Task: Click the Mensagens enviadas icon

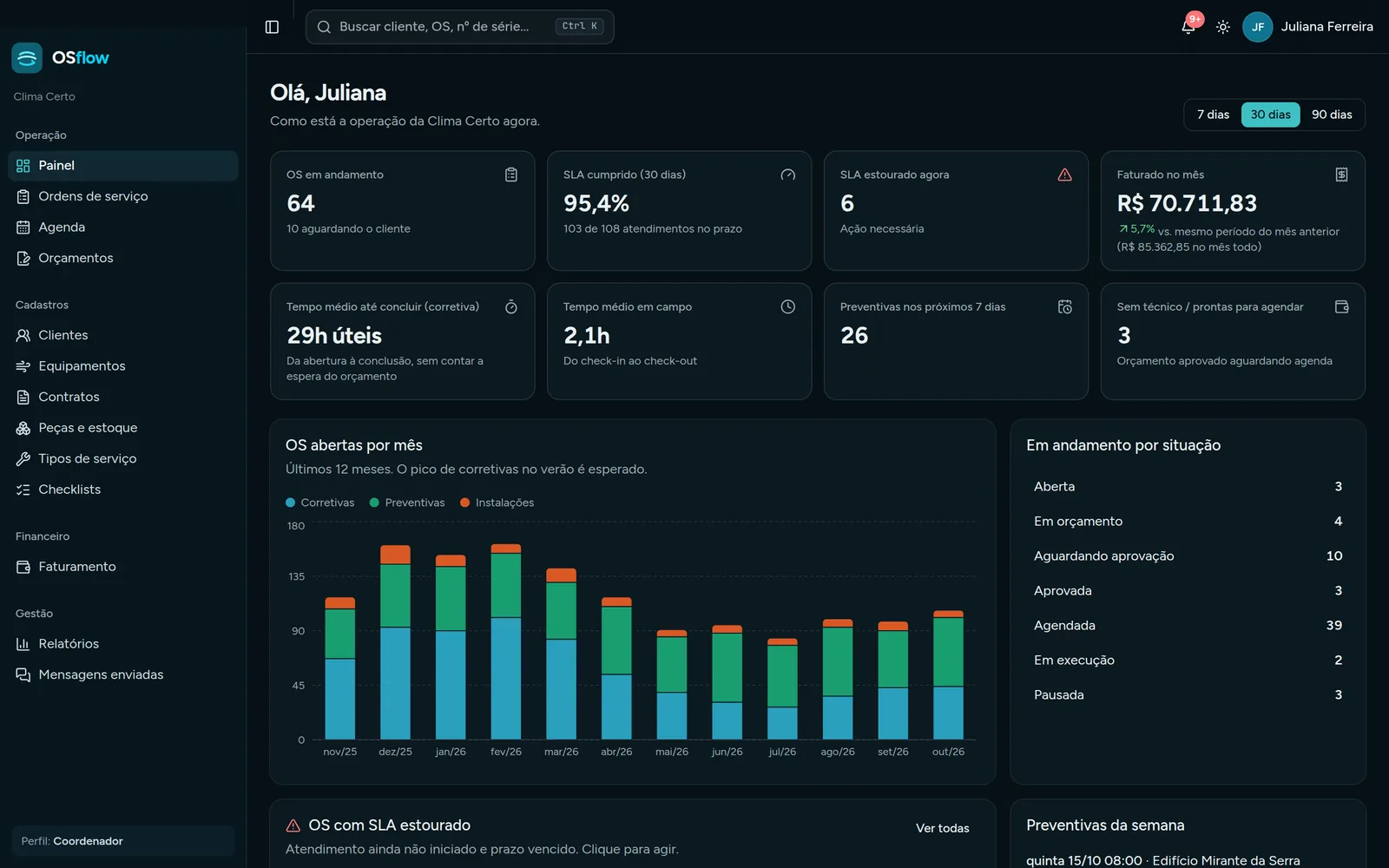Action: point(23,674)
